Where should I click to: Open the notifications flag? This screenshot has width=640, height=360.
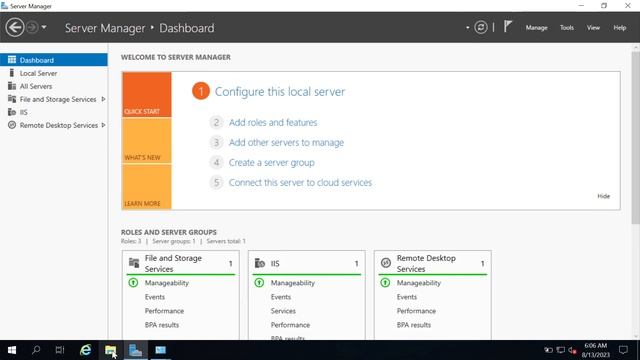coord(507,27)
